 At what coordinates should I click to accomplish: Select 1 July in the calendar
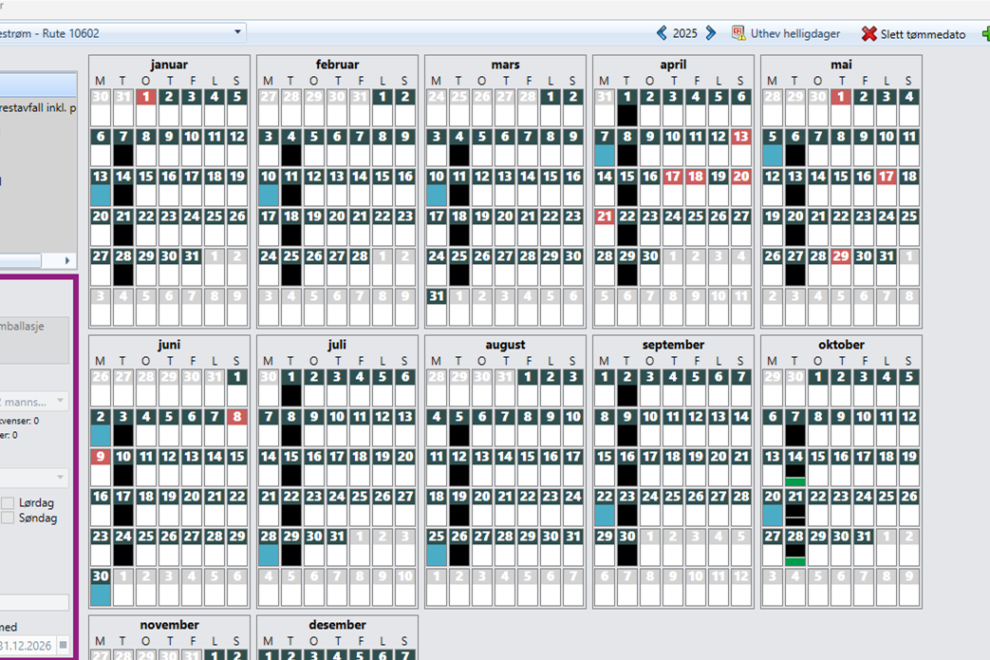pos(291,387)
